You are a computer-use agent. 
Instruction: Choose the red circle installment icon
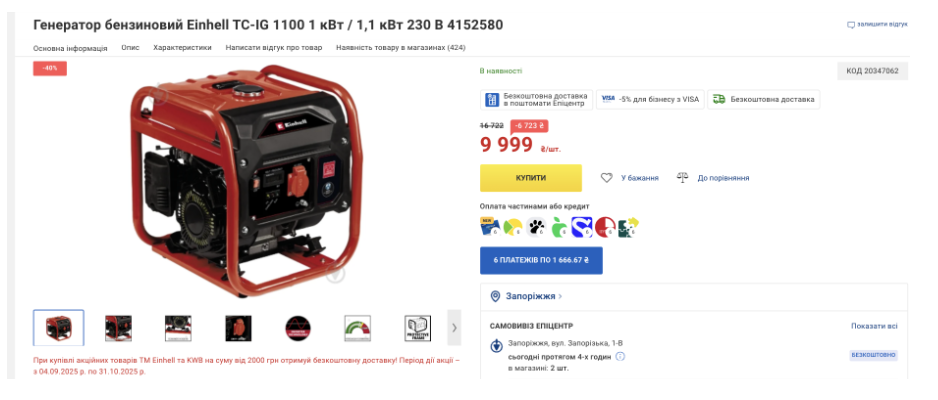click(x=605, y=227)
